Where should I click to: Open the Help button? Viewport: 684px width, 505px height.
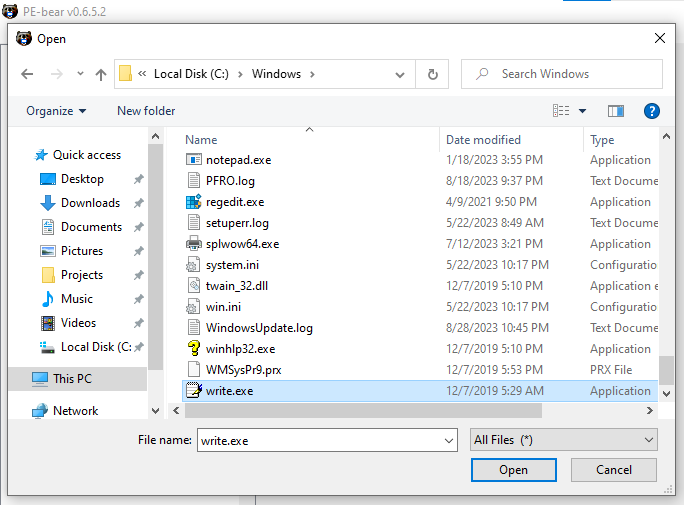tap(651, 111)
